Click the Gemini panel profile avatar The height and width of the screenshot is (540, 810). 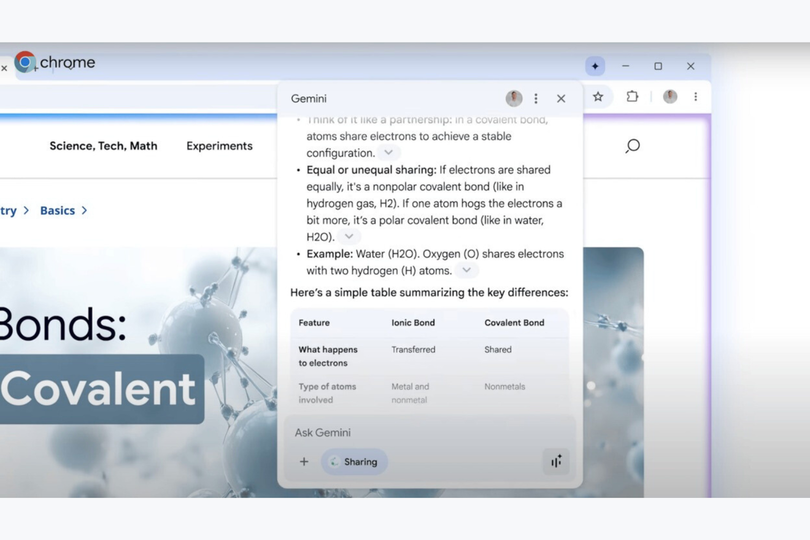(x=514, y=99)
